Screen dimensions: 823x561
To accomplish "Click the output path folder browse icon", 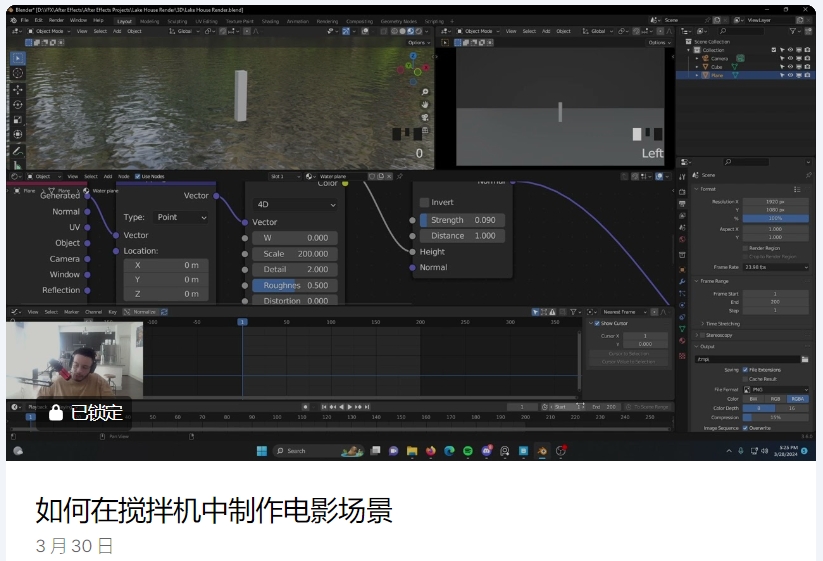I will point(805,359).
